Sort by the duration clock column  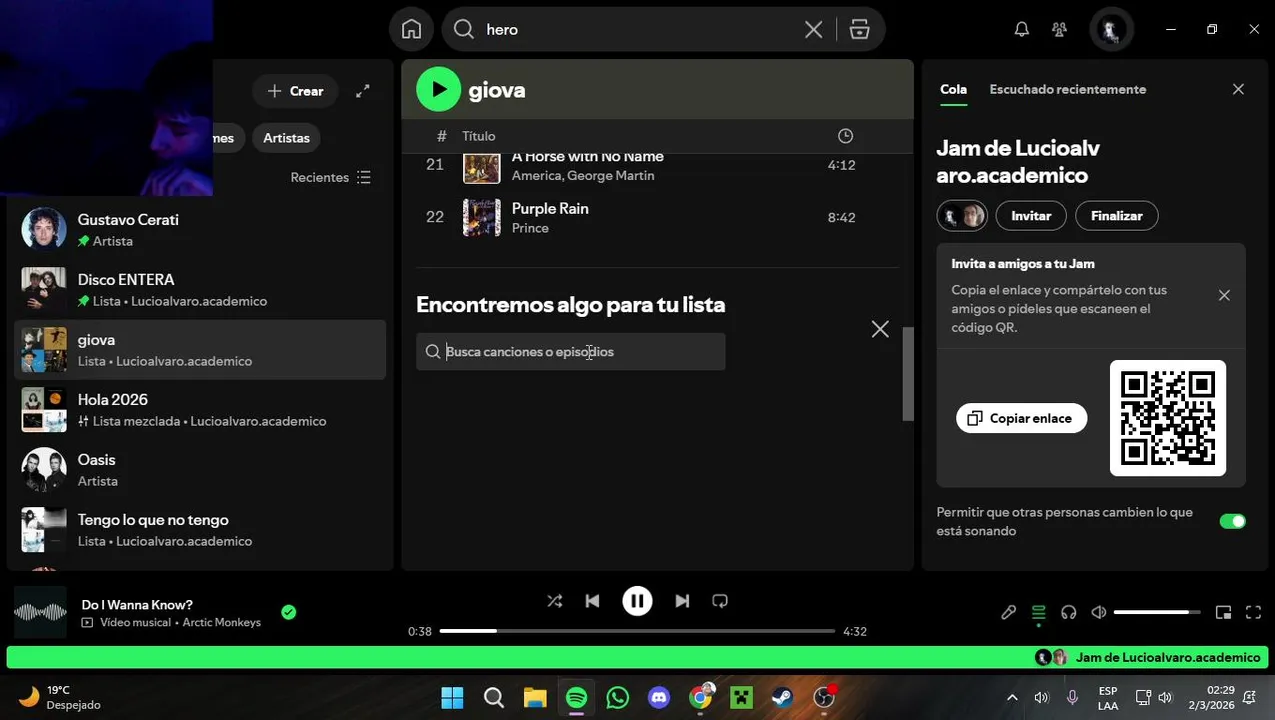845,136
